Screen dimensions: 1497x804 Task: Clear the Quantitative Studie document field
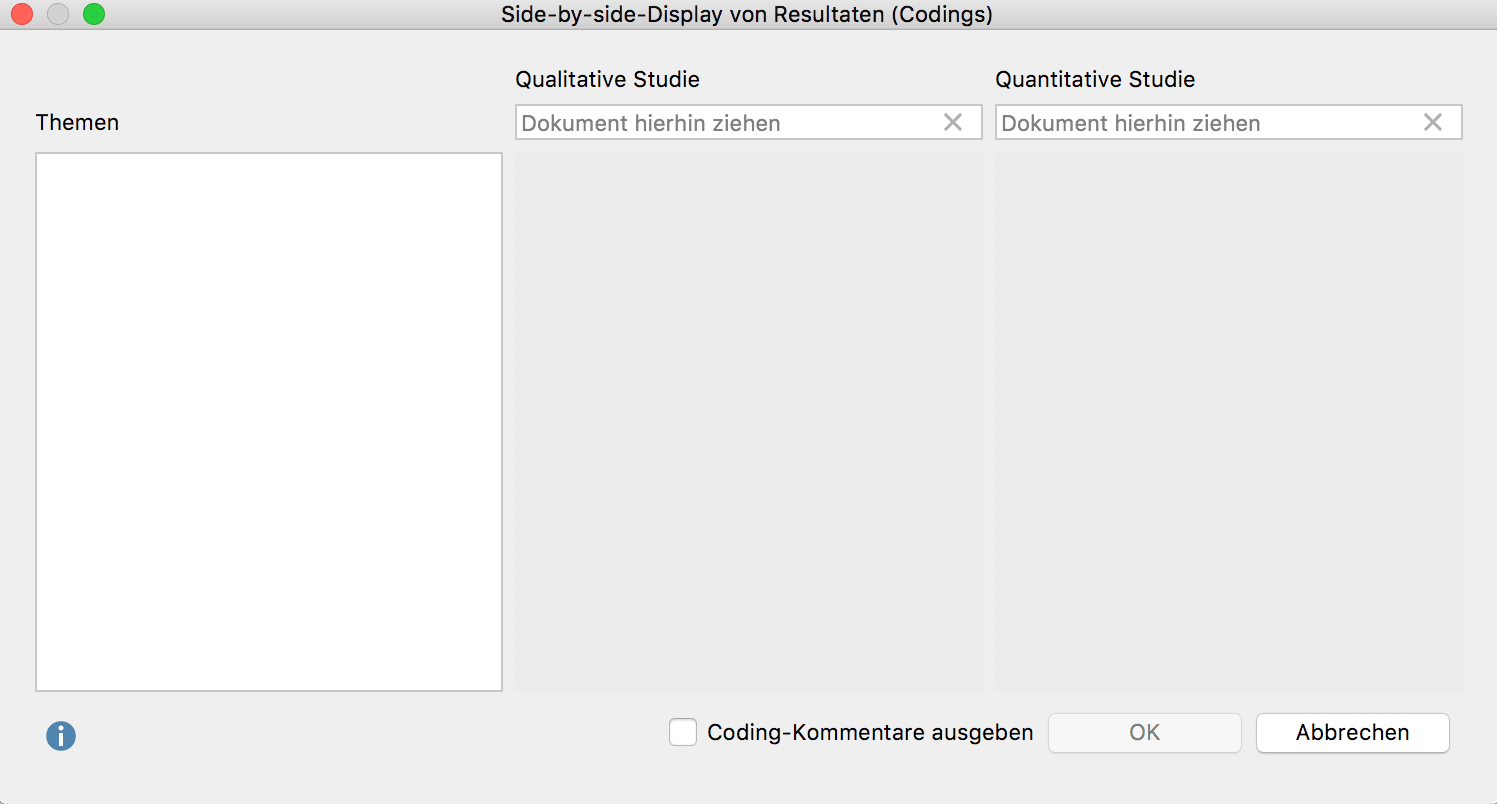pos(1433,122)
